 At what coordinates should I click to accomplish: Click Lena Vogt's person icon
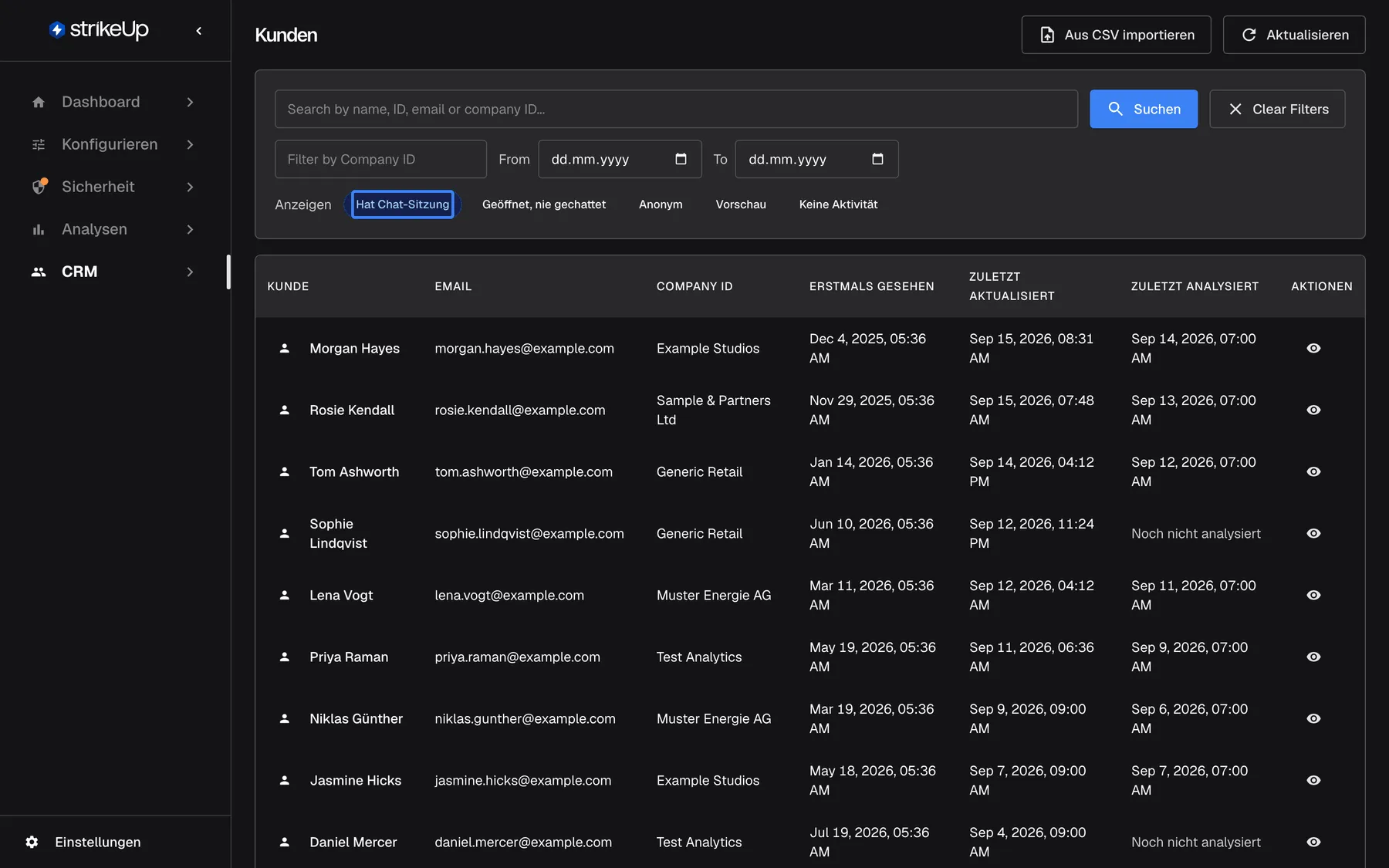(x=285, y=595)
